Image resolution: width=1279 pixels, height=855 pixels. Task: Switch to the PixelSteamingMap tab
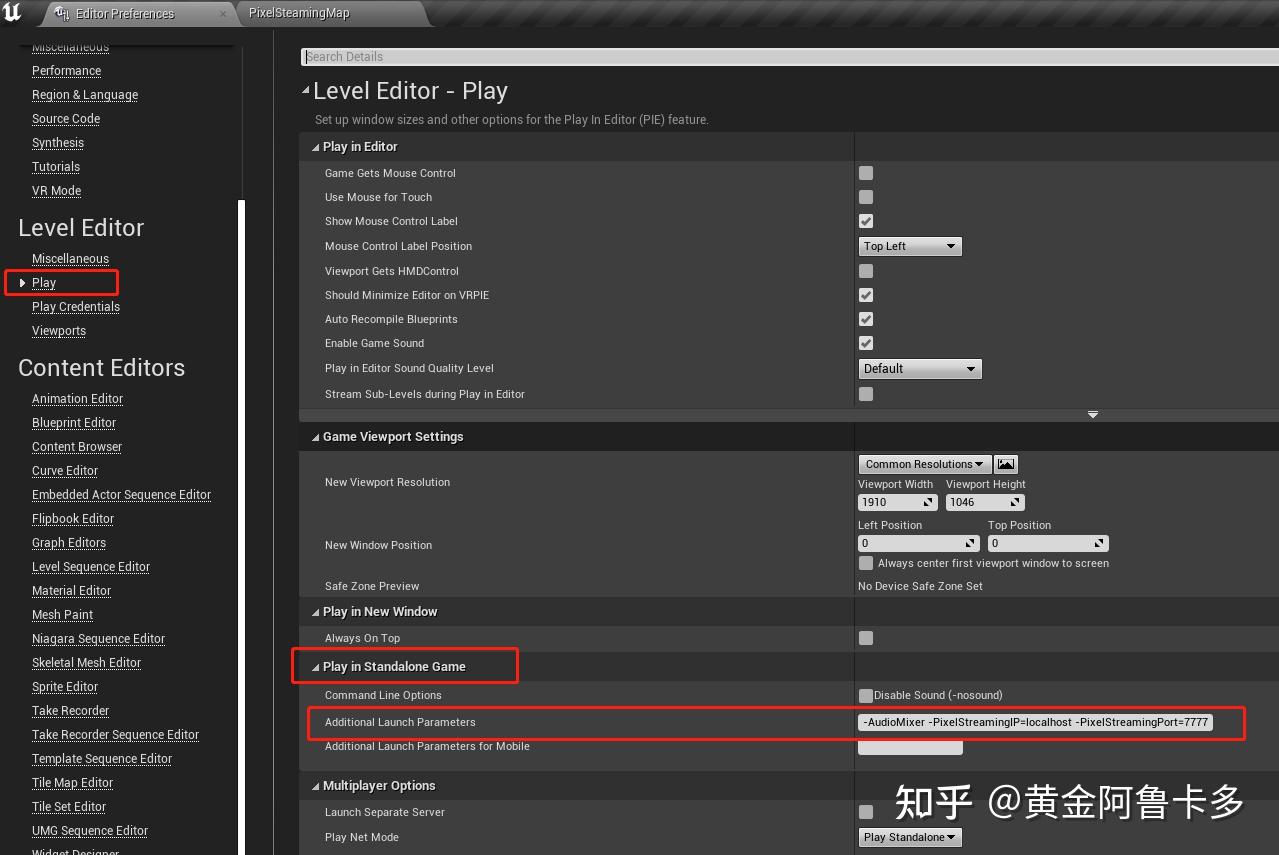pos(298,14)
